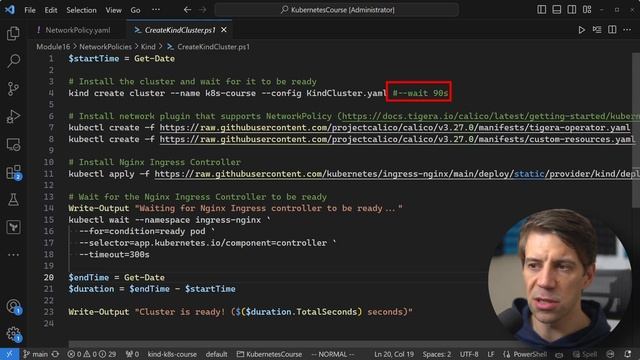The image size is (640, 360).
Task: Change indentation from Spaces: 2
Action: [x=437, y=354]
